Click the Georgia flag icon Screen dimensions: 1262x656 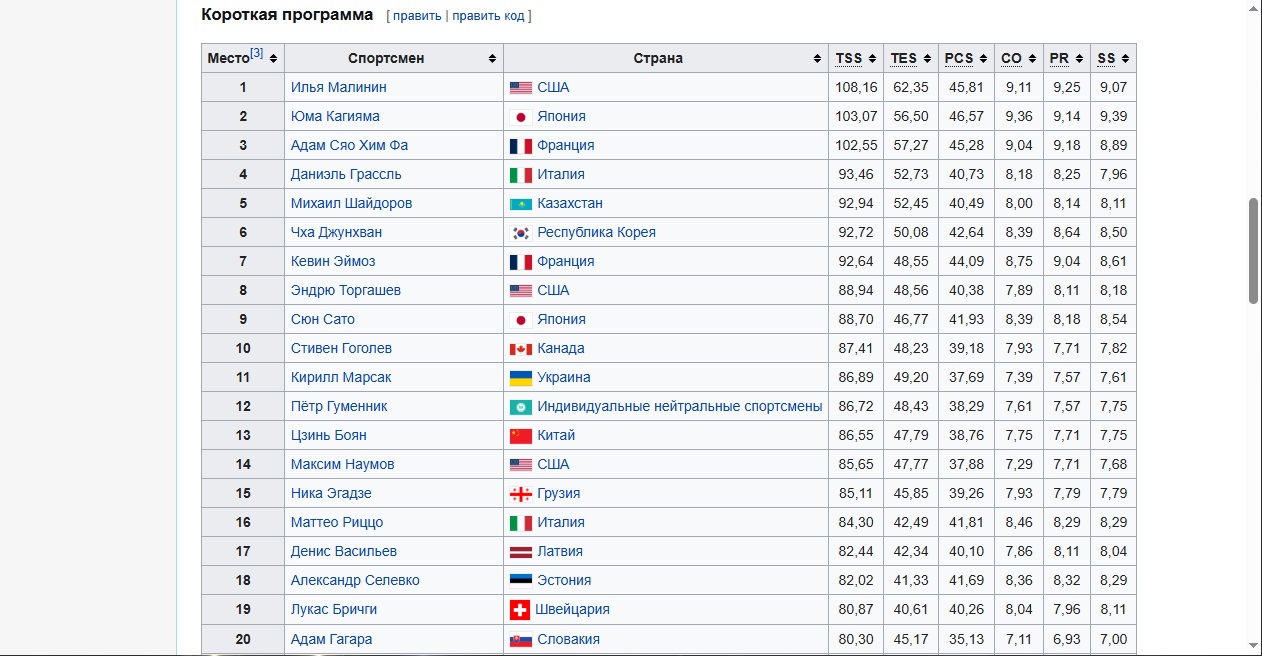pyautogui.click(x=520, y=494)
